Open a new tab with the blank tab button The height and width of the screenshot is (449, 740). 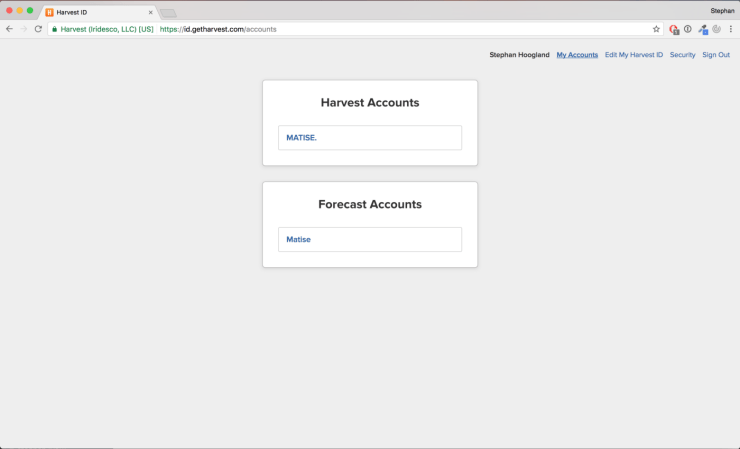pyautogui.click(x=168, y=13)
